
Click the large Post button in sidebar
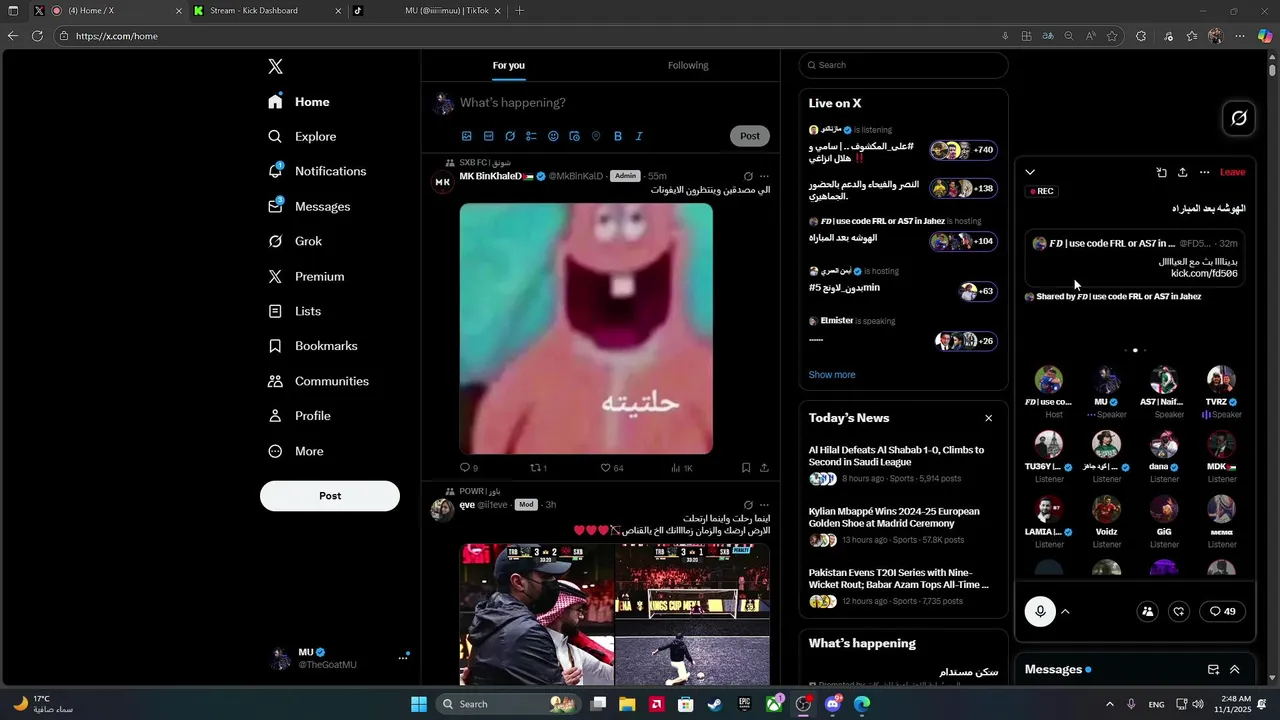pyautogui.click(x=330, y=496)
